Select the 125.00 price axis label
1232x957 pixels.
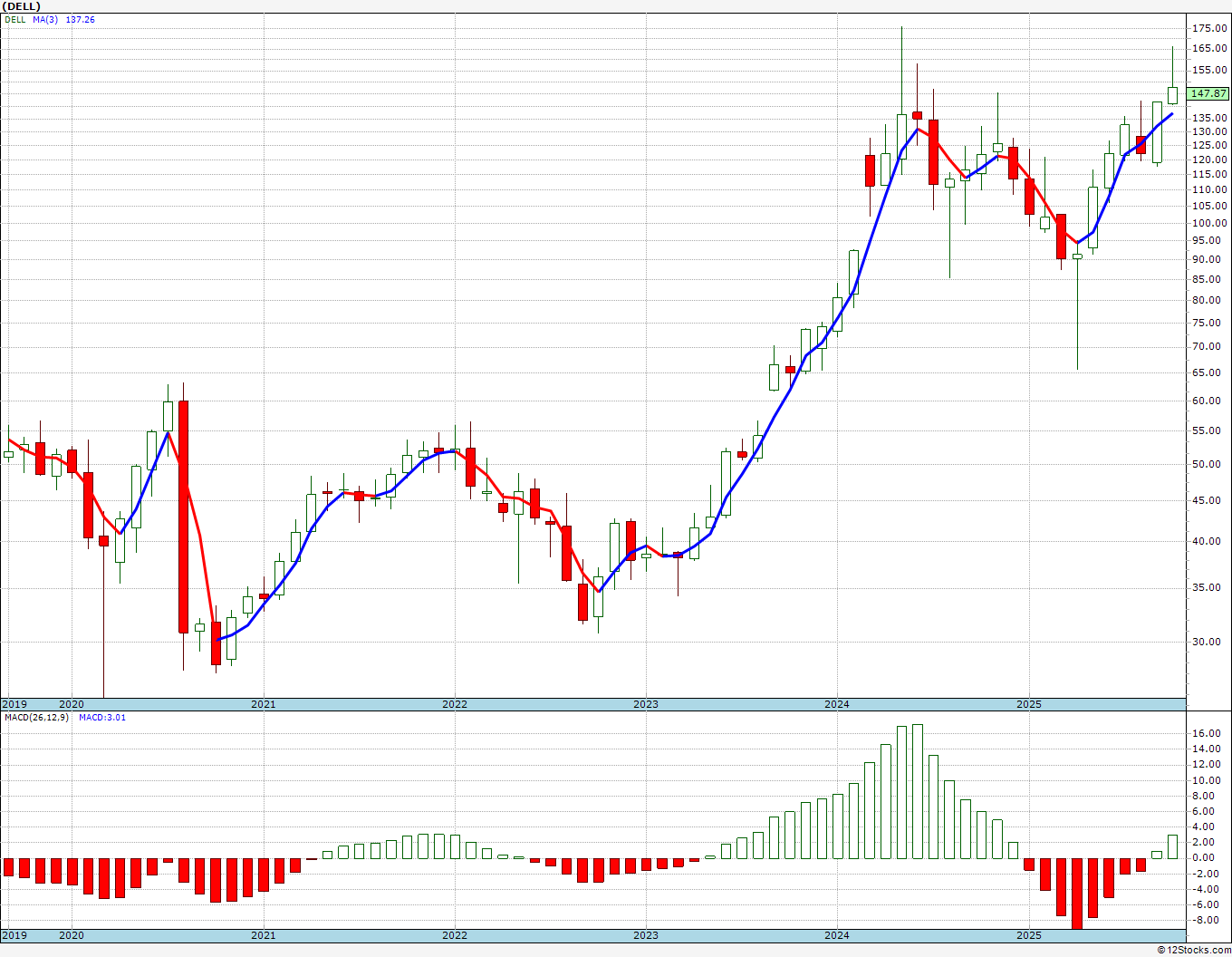(x=1209, y=146)
